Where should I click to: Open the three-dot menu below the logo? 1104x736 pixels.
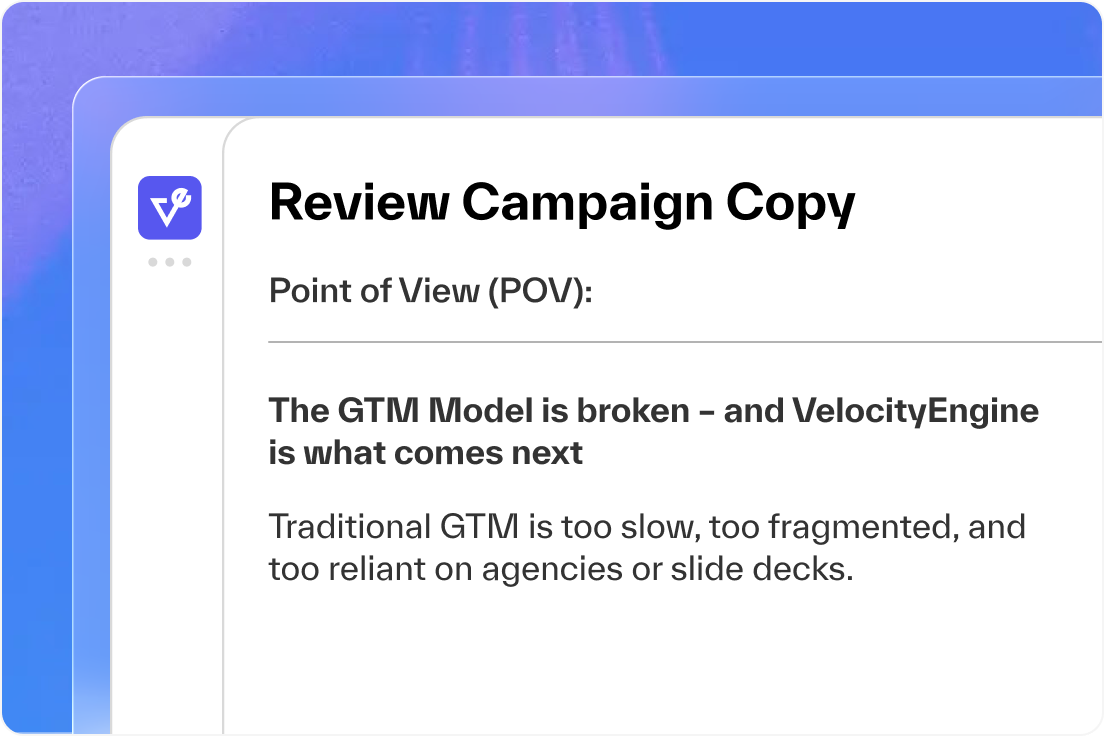[x=170, y=262]
